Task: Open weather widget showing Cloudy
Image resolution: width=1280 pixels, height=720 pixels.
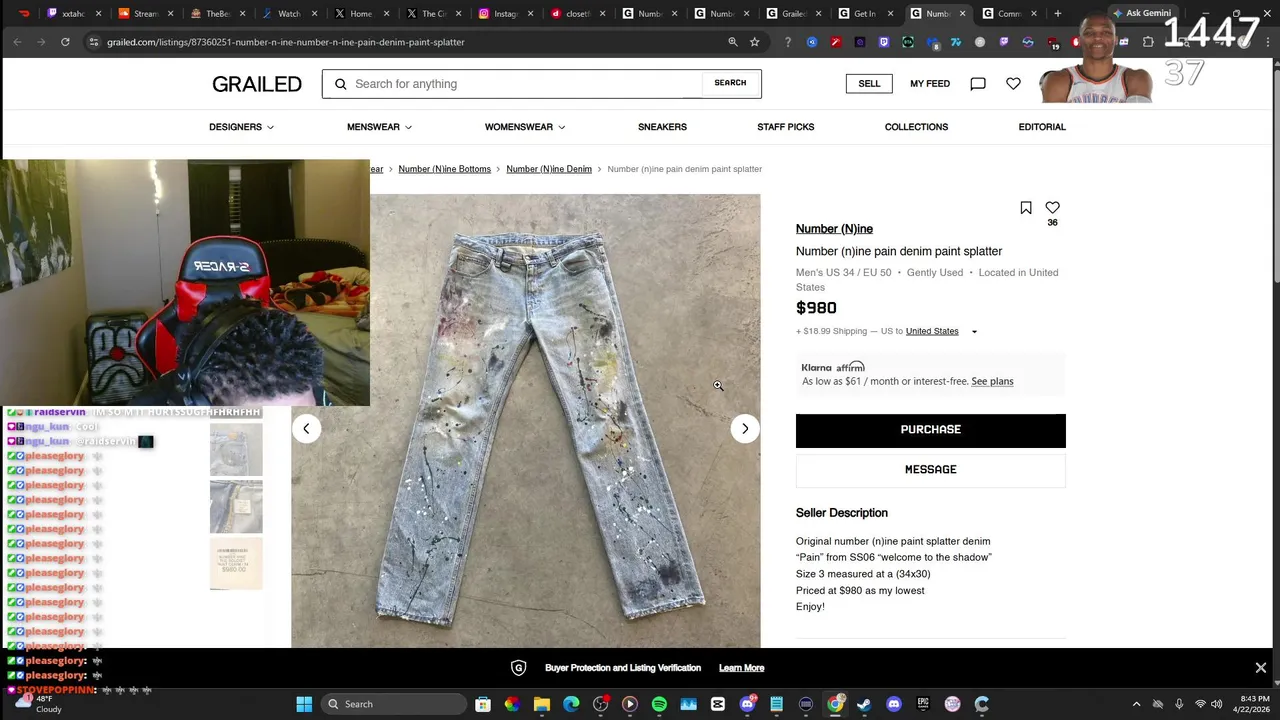Action: pos(38,704)
